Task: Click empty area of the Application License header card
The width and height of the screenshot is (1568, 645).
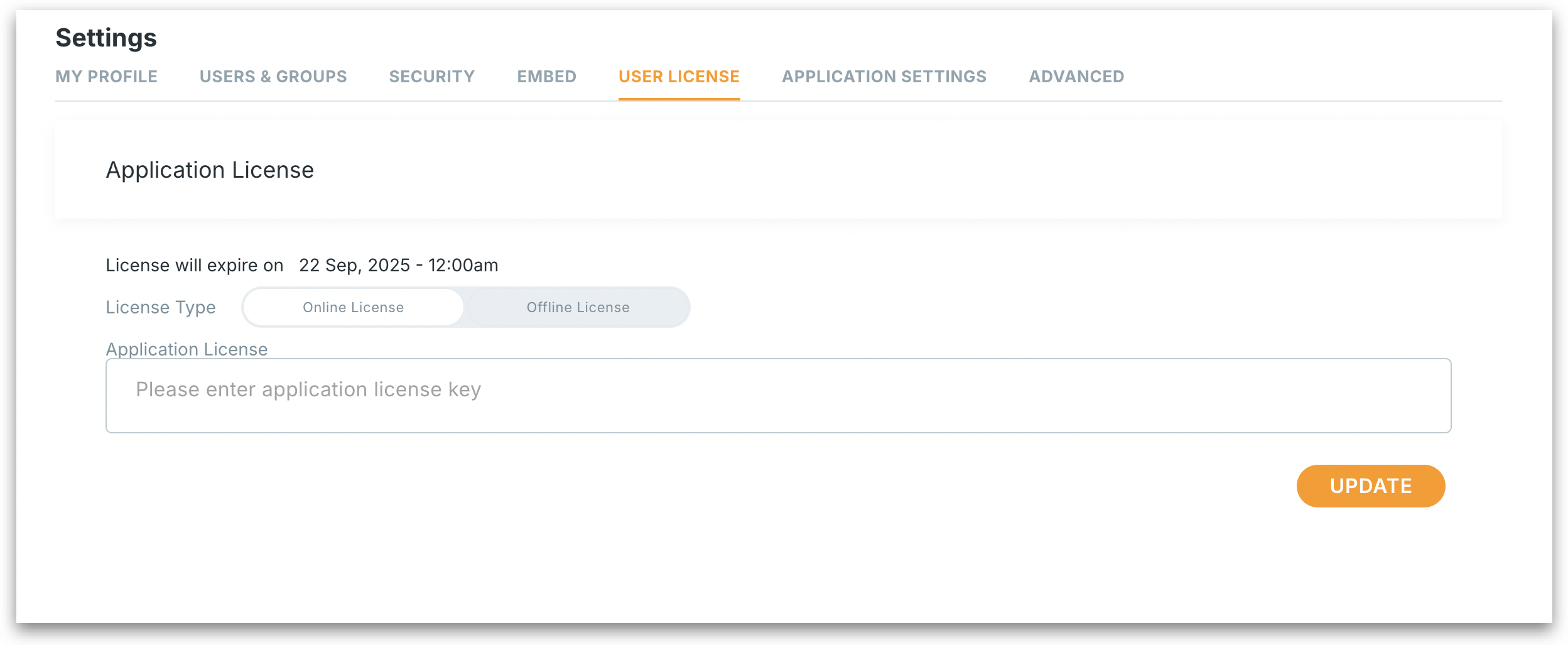Action: click(x=879, y=170)
